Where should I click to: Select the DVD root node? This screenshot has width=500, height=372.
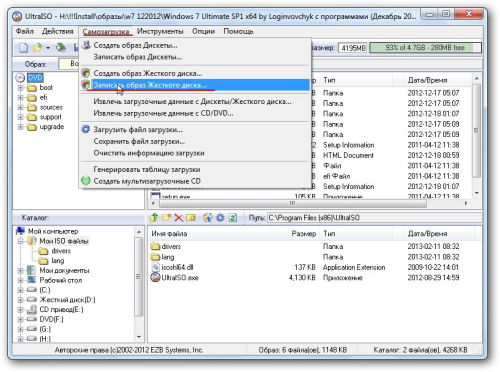[x=35, y=78]
